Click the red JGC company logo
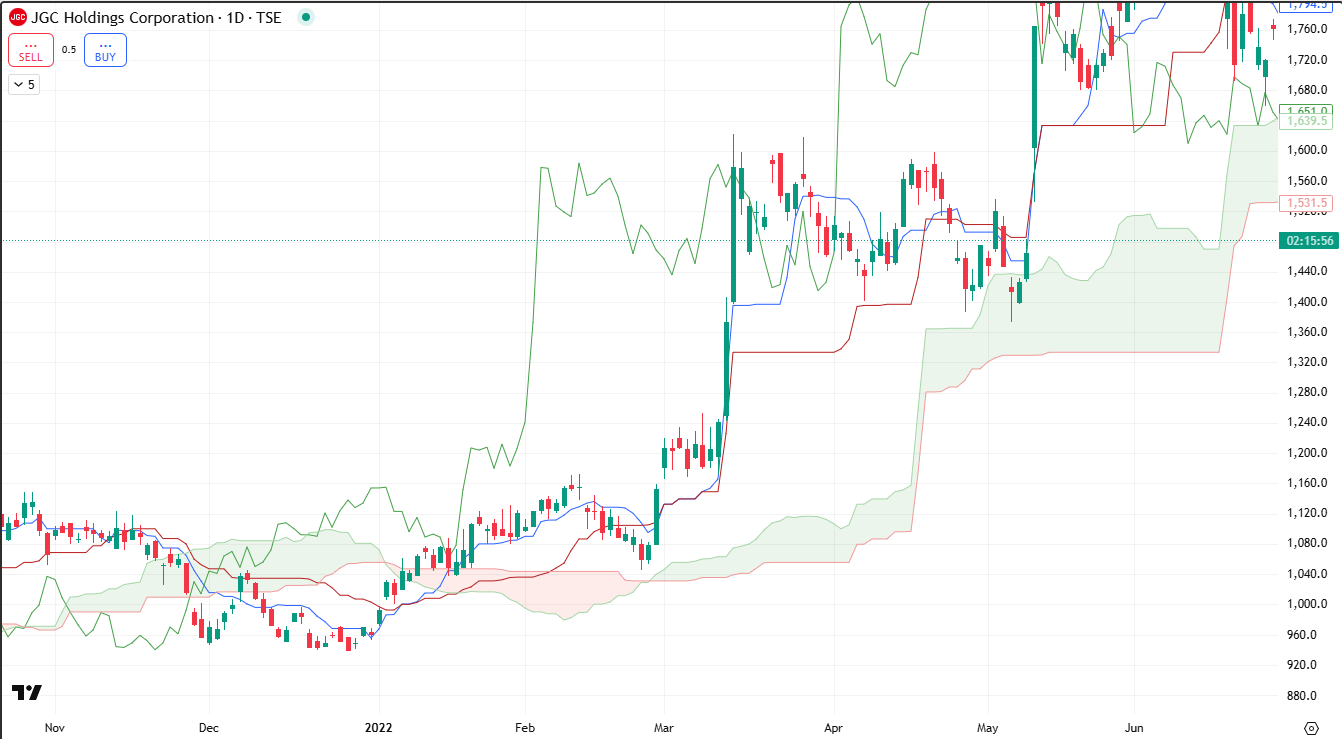This screenshot has height=739, width=1342. coord(18,17)
